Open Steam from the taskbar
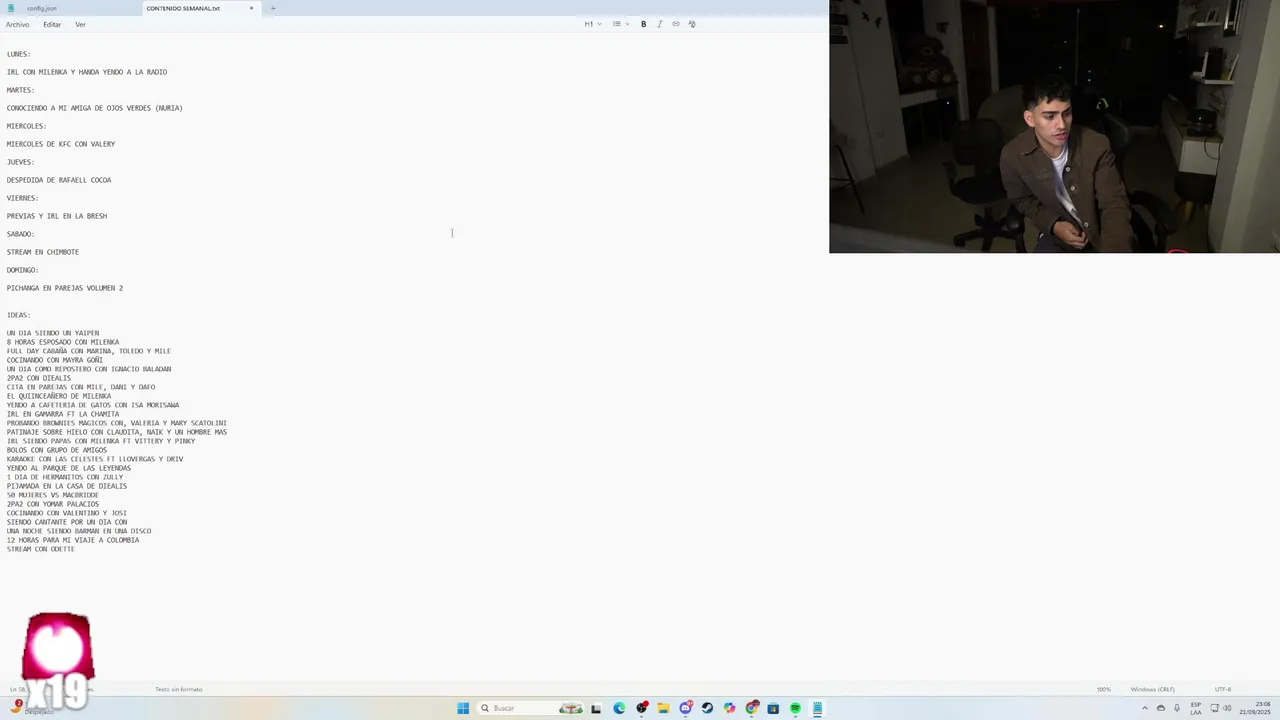Viewport: 1280px width, 720px height. 707,708
